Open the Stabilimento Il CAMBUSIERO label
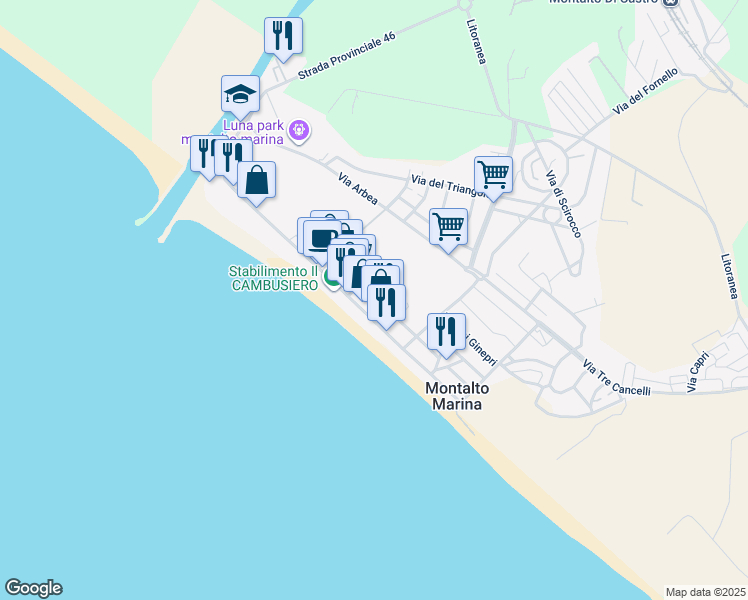The width and height of the screenshot is (748, 600). coord(274,278)
